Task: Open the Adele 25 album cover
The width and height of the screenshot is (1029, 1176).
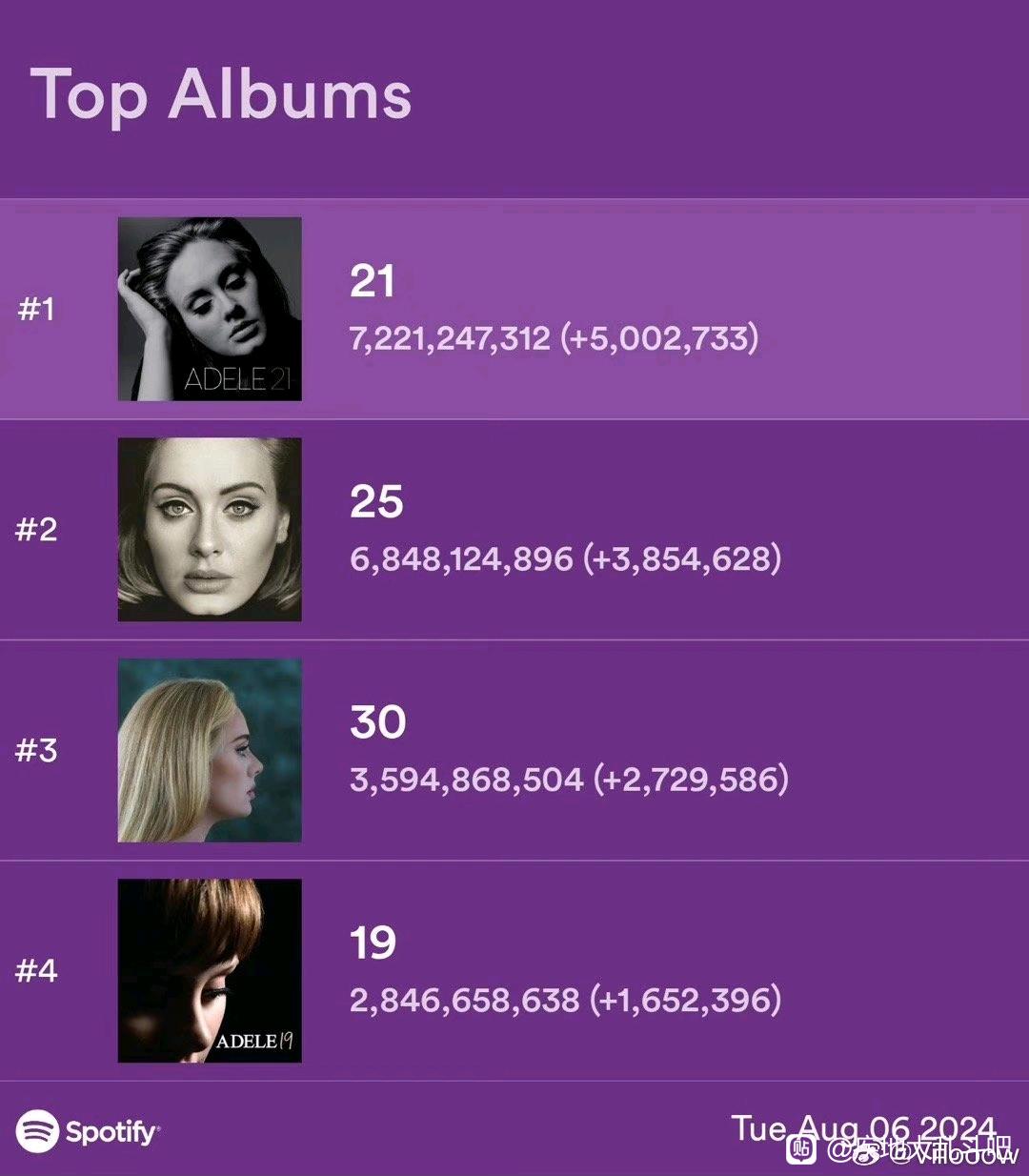Action: click(x=210, y=530)
